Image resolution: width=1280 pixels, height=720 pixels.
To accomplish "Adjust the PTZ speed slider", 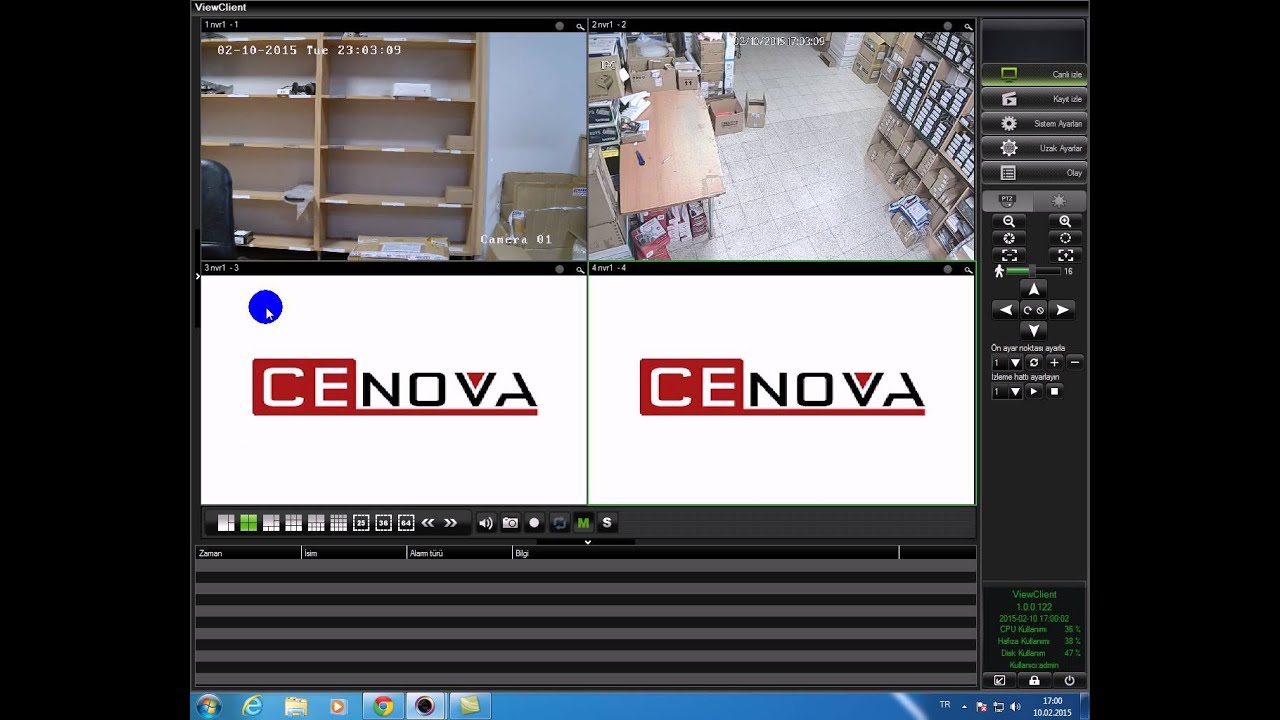I will click(1033, 271).
